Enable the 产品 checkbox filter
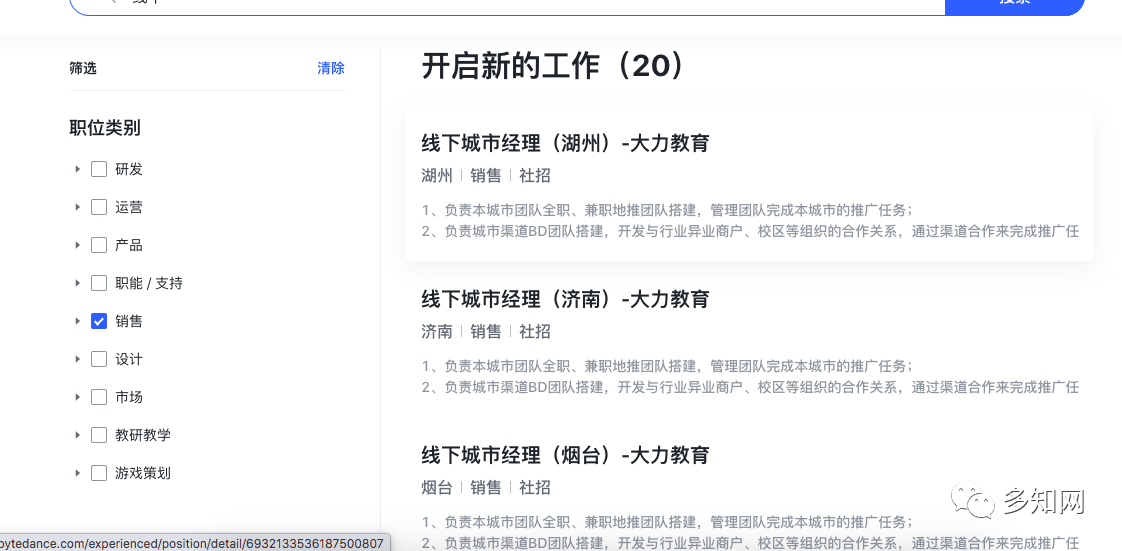Viewport: 1122px width, 551px height. point(99,245)
